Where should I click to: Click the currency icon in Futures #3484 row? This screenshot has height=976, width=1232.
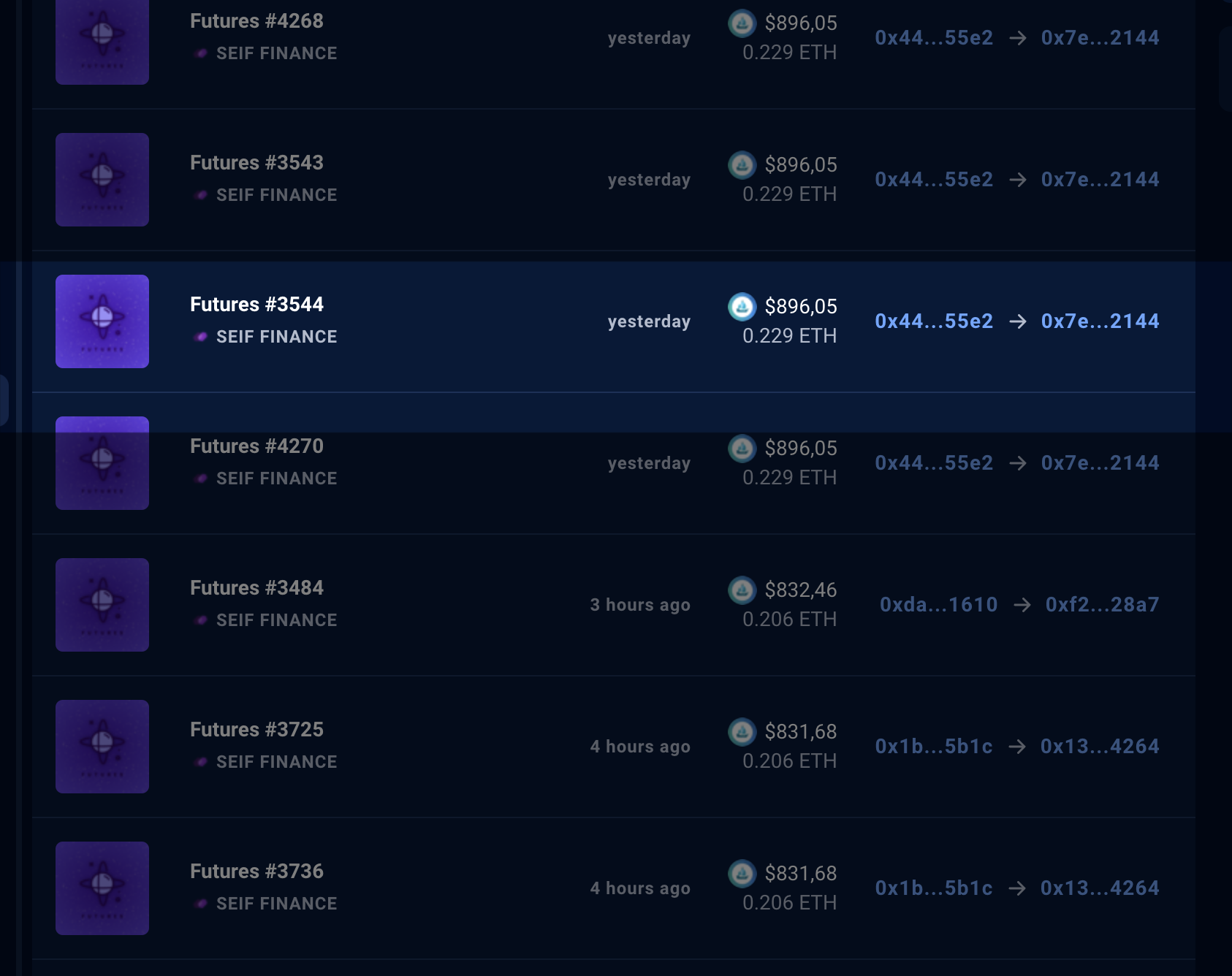(742, 590)
